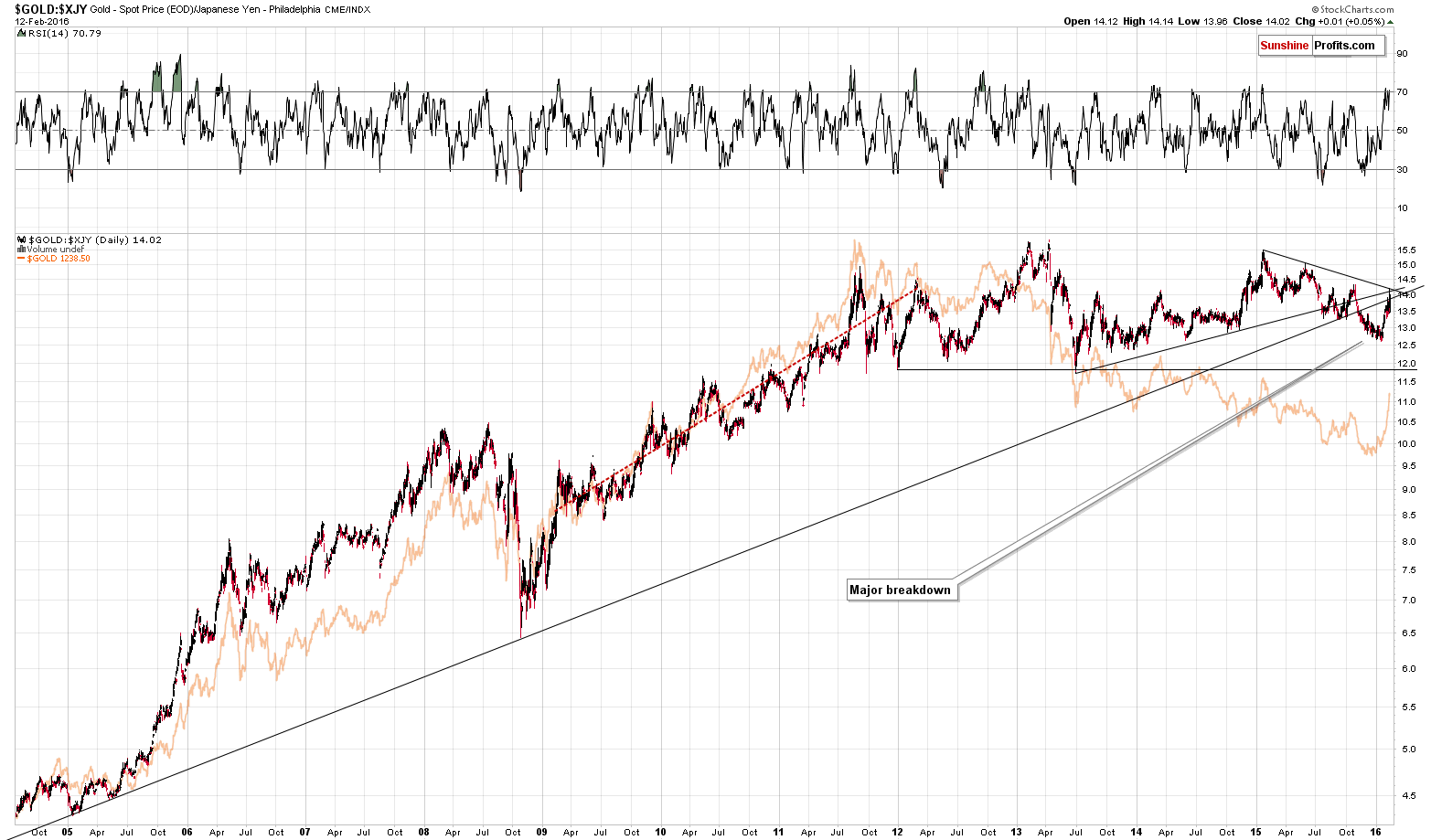Image resolution: width=1431 pixels, height=840 pixels.
Task: Click the RSI 90 level label
Action: pos(1402,53)
